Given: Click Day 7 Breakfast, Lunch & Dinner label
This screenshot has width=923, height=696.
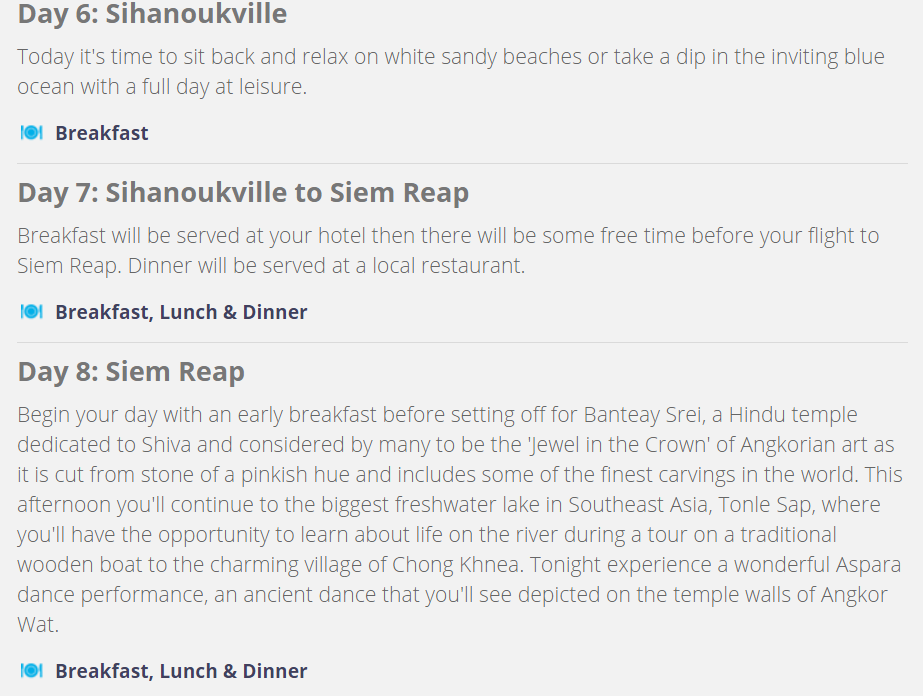Looking at the screenshot, I should point(181,312).
